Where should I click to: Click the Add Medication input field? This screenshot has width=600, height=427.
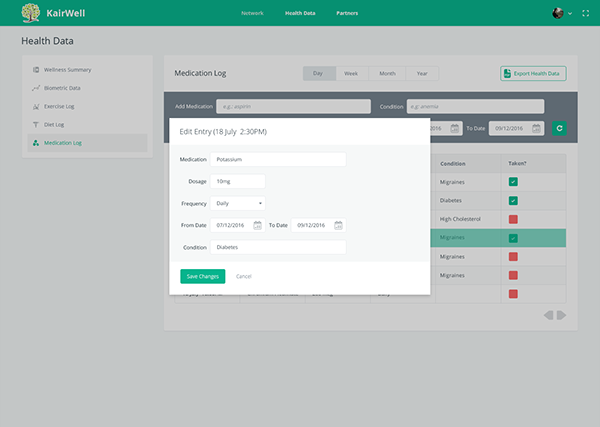click(x=293, y=106)
